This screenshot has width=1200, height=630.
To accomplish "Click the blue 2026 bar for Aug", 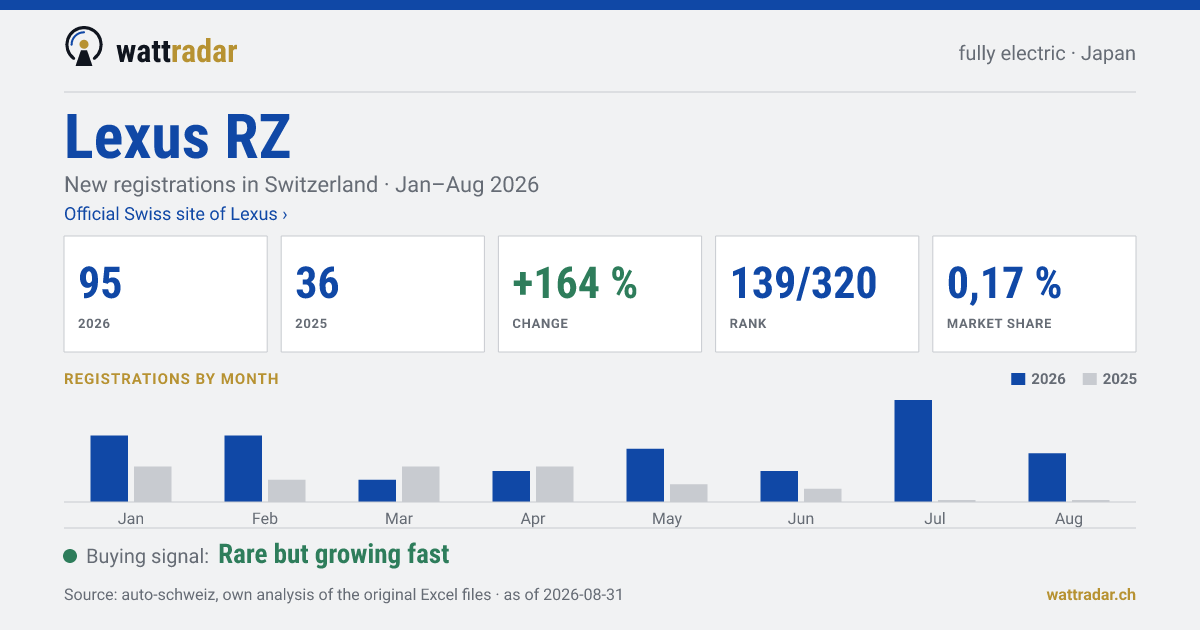I will tap(1047, 477).
